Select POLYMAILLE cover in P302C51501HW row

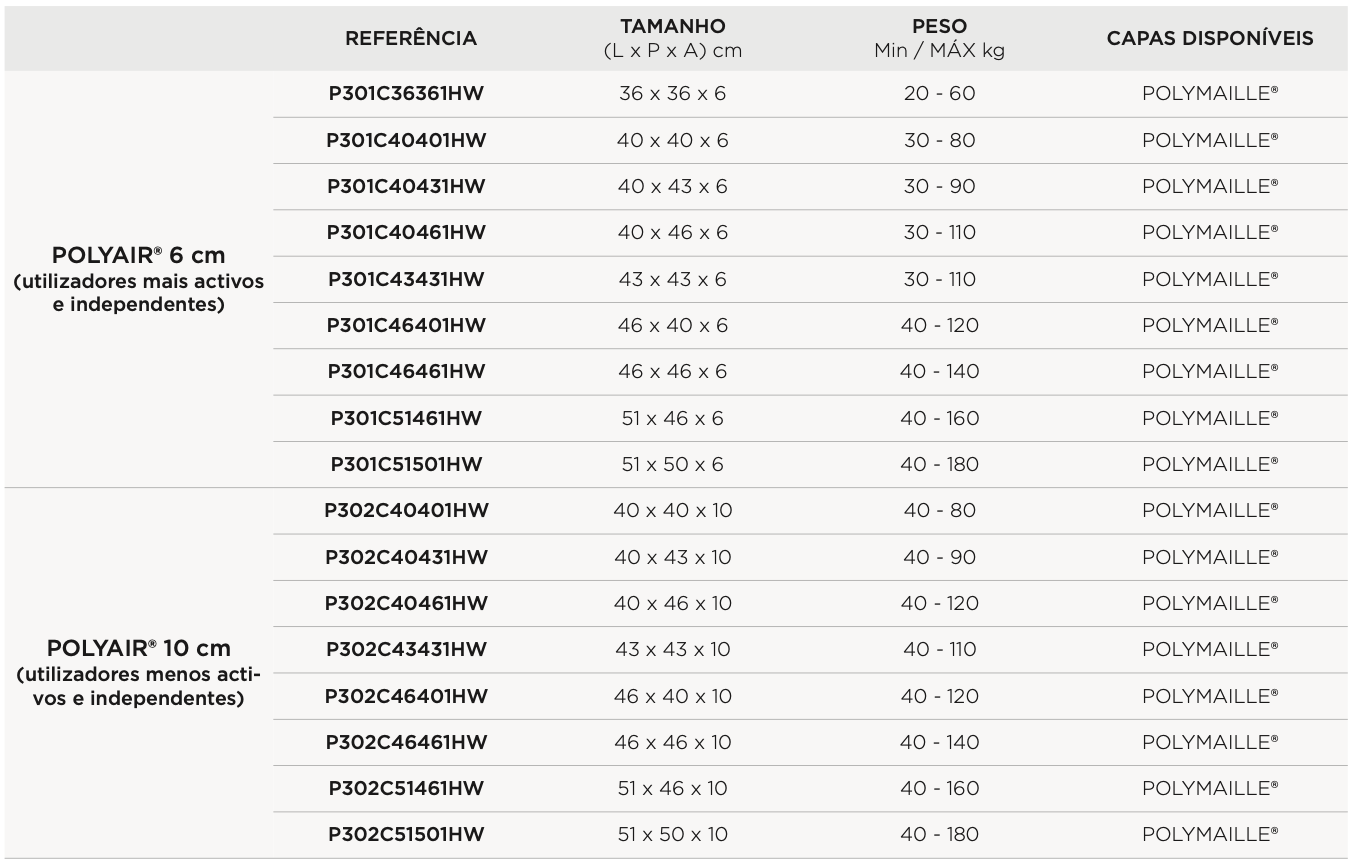click(1210, 835)
